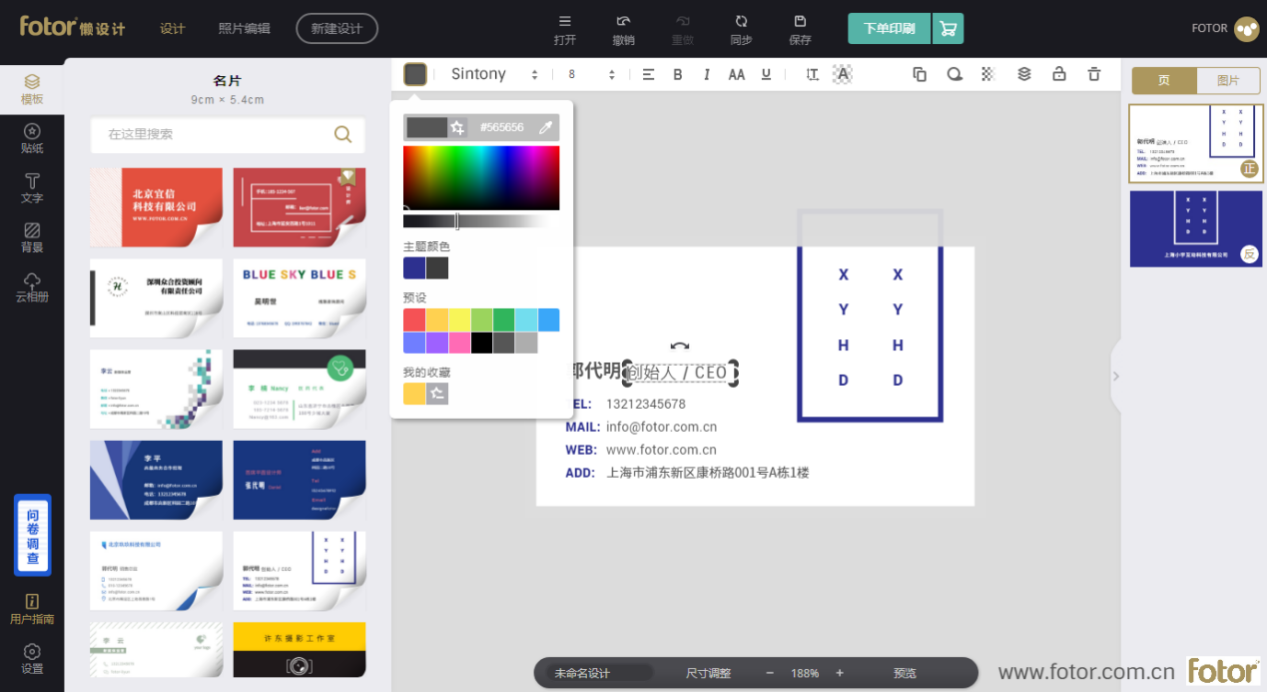Click the 保存 save icon
Viewport: 1267px width, 692px height.
pyautogui.click(x=800, y=29)
